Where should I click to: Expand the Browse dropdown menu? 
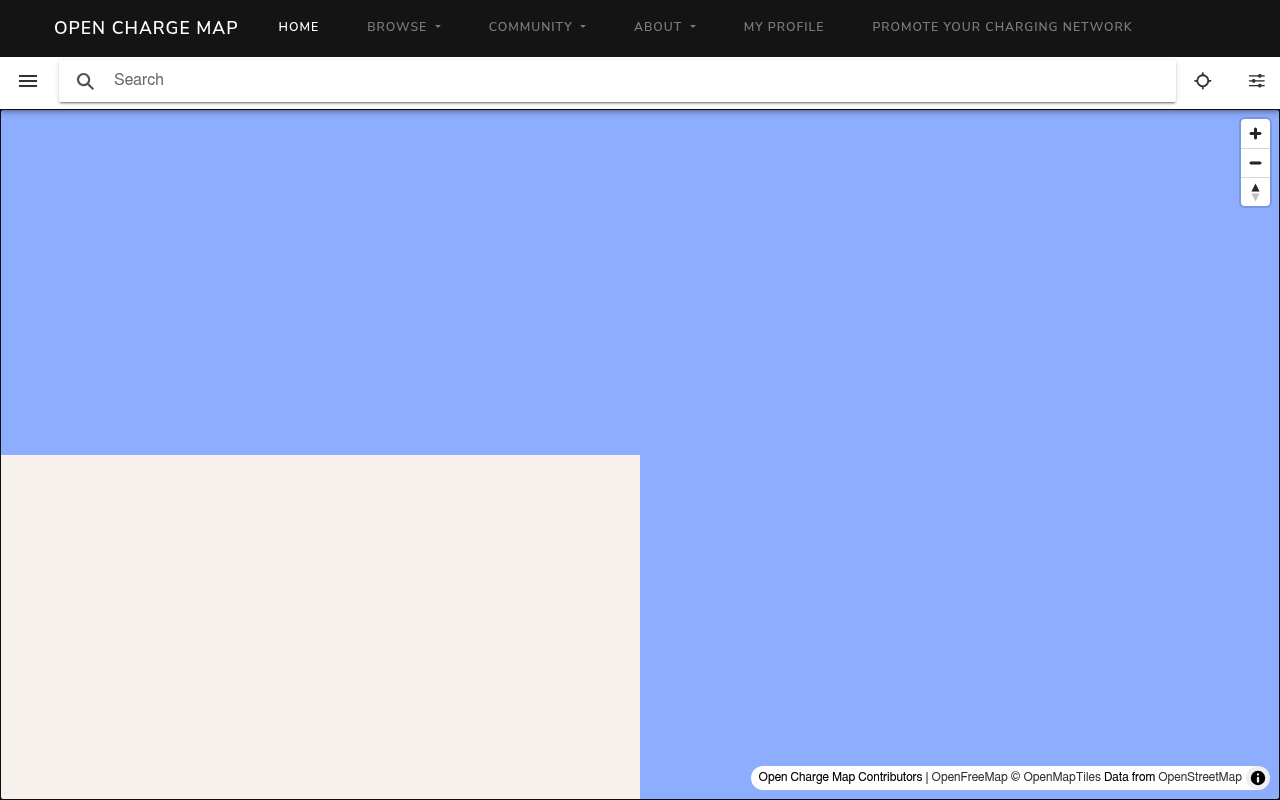[404, 27]
